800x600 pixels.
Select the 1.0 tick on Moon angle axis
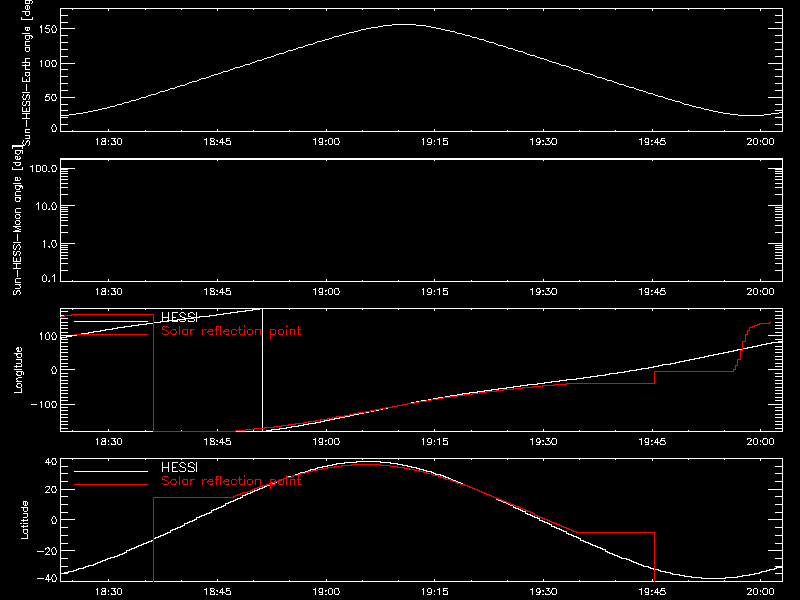click(x=49, y=244)
